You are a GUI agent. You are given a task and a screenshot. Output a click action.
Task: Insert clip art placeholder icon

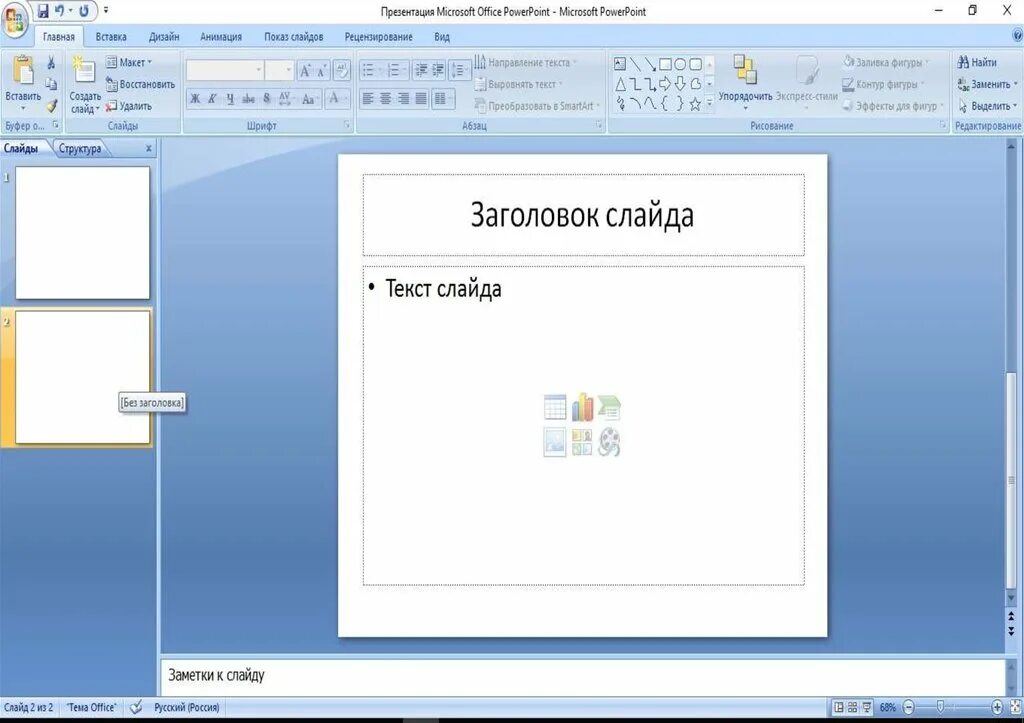tap(582, 442)
